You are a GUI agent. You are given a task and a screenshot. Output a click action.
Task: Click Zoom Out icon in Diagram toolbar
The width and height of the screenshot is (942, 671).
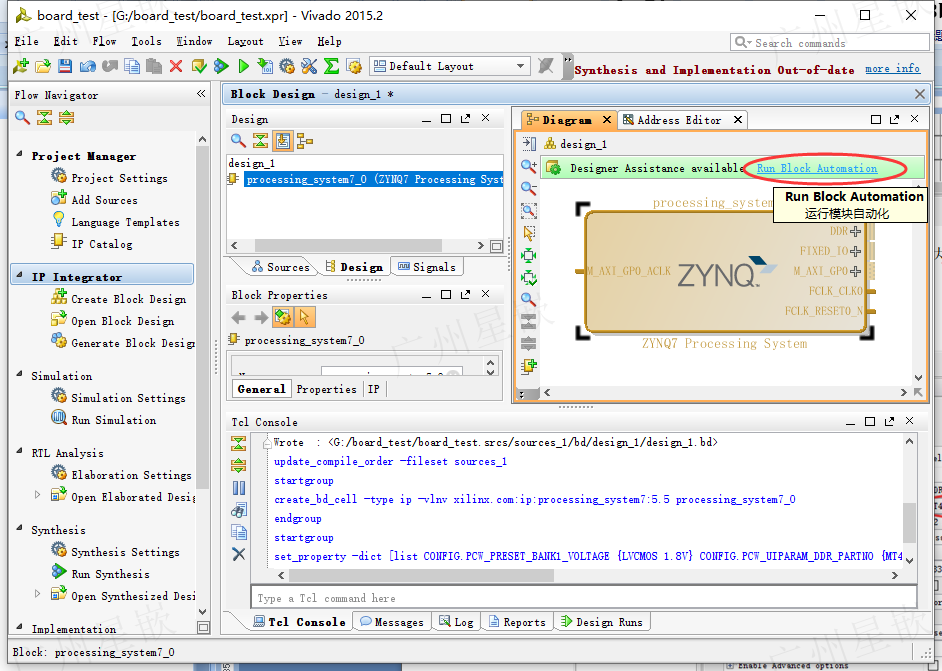529,188
